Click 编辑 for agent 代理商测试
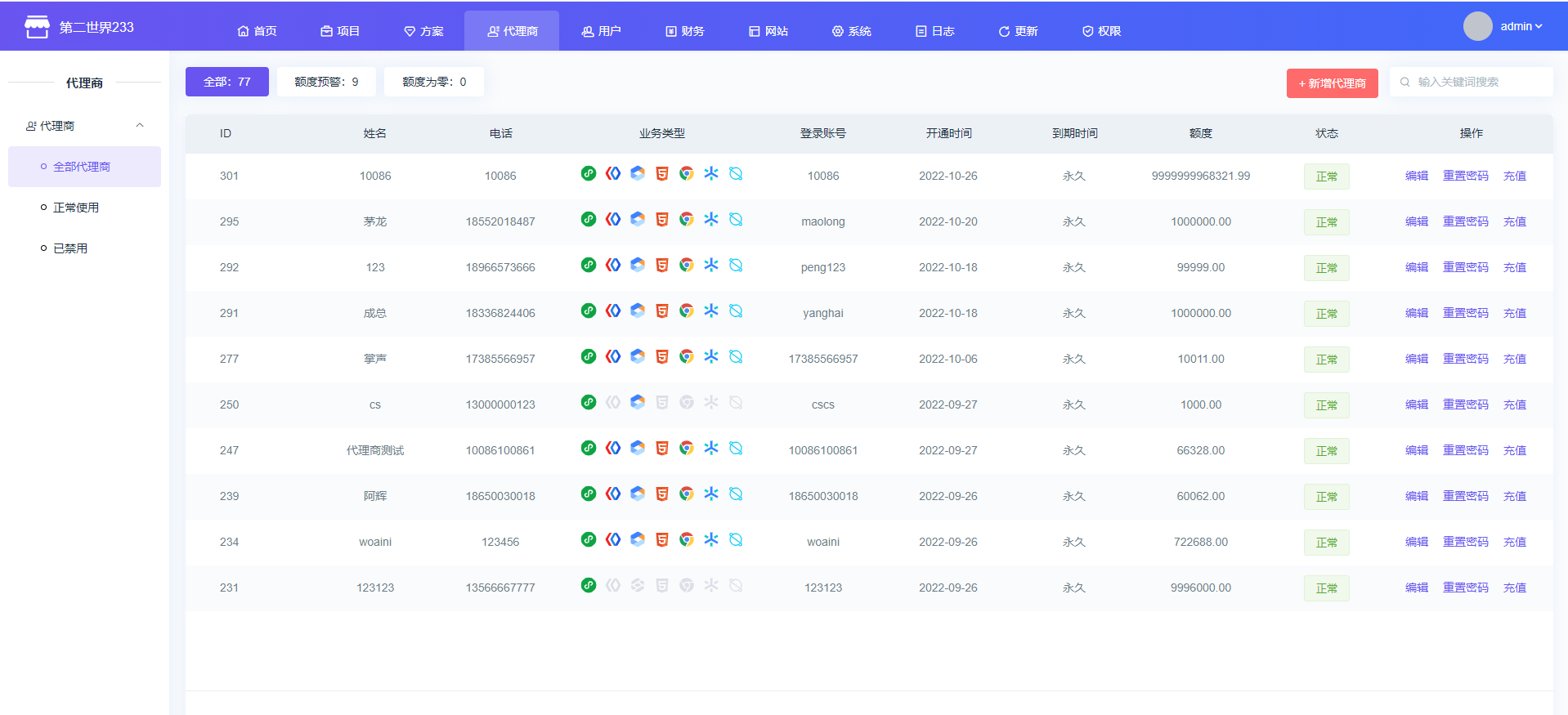The image size is (1568, 715). (1417, 450)
